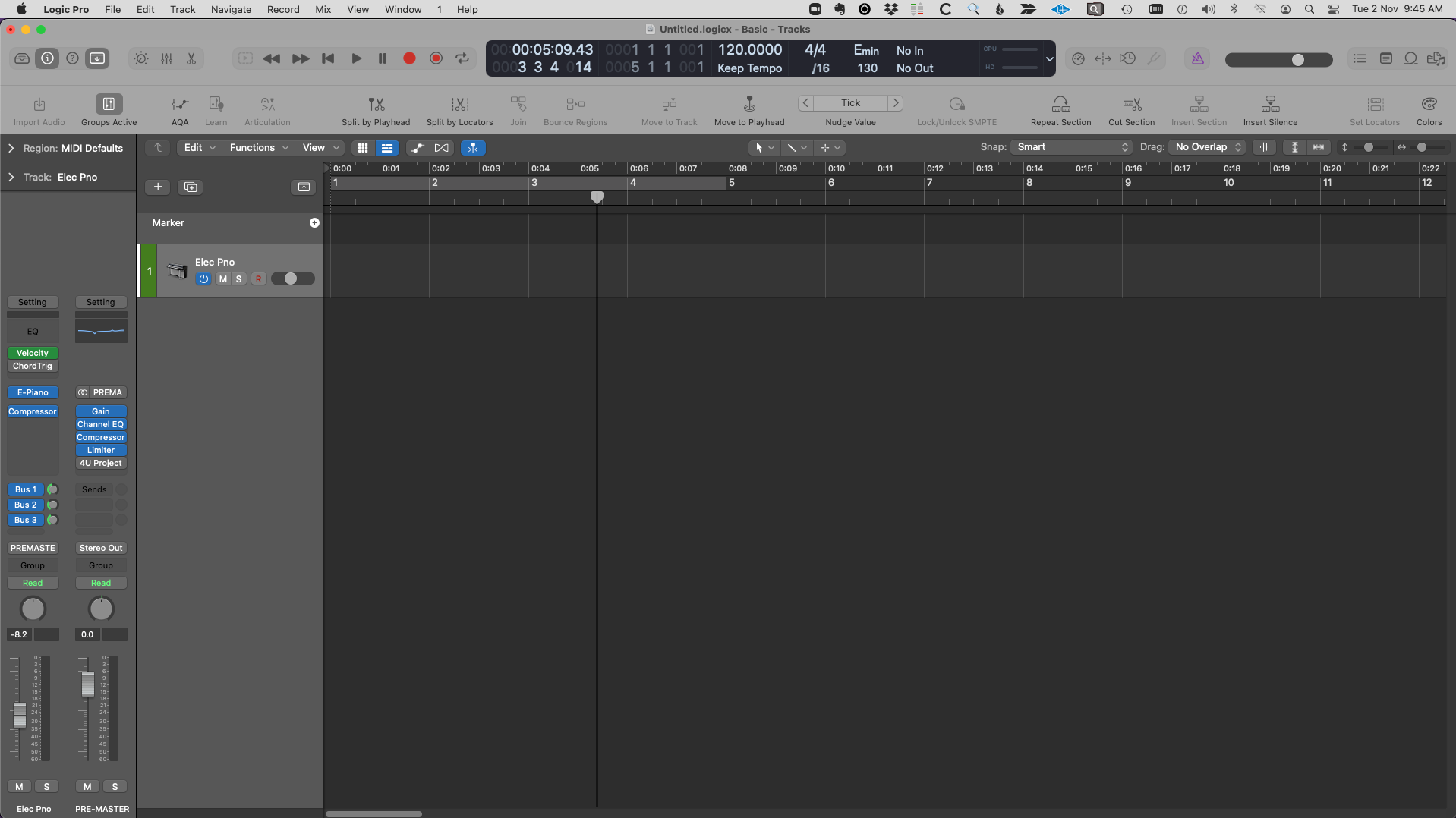
Task: Click the Repeat Section icon
Action: click(1060, 109)
